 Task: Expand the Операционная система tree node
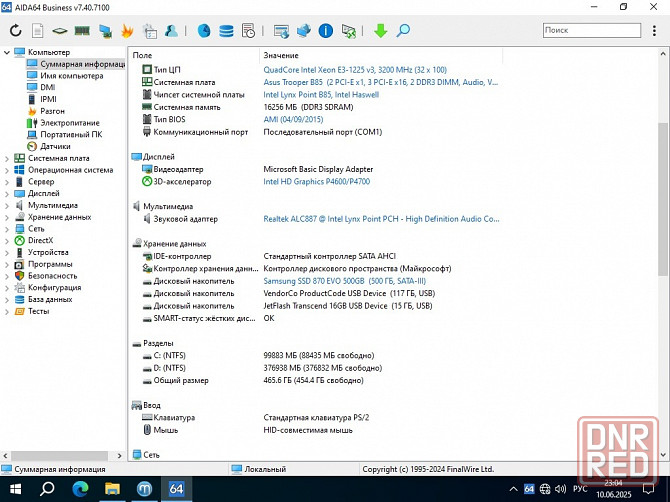coord(6,170)
